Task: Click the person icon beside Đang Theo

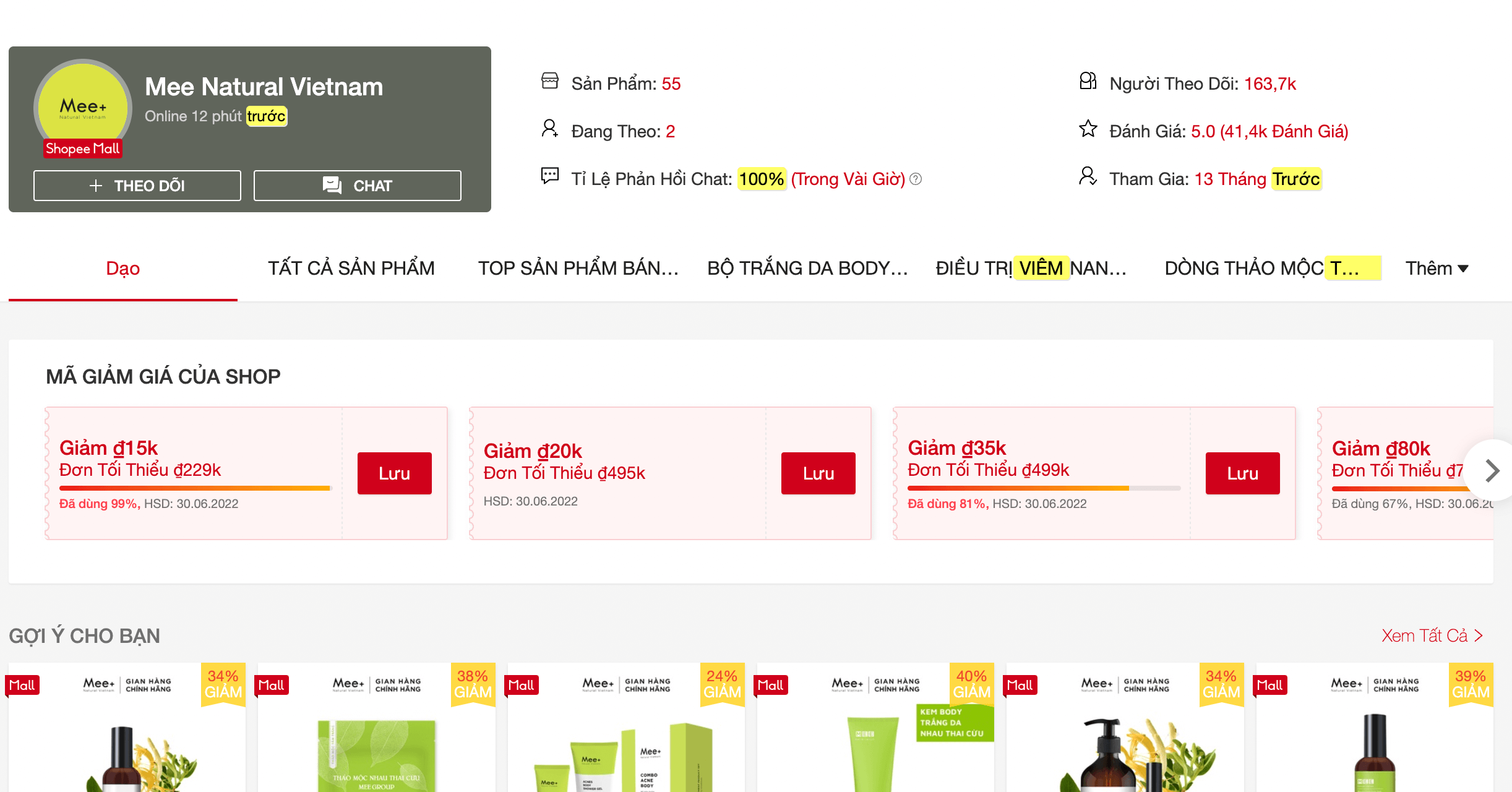Action: (549, 129)
